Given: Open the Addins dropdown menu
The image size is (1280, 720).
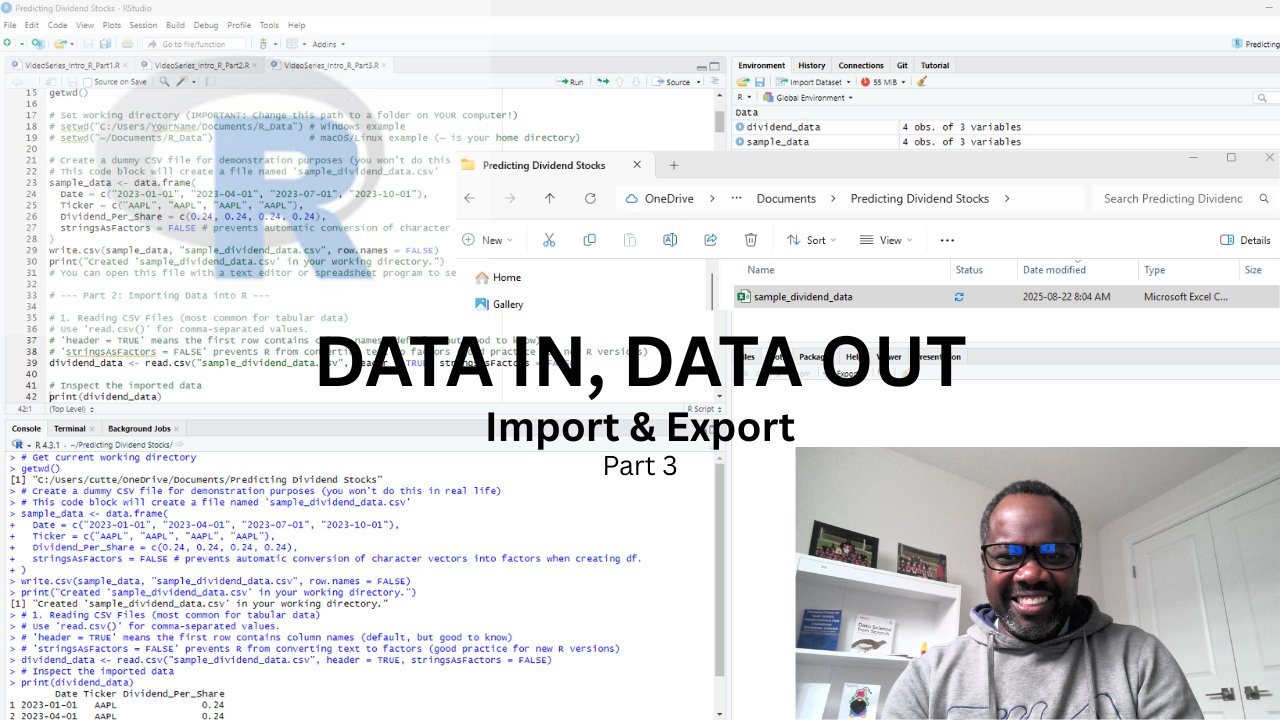Looking at the screenshot, I should tap(326, 43).
